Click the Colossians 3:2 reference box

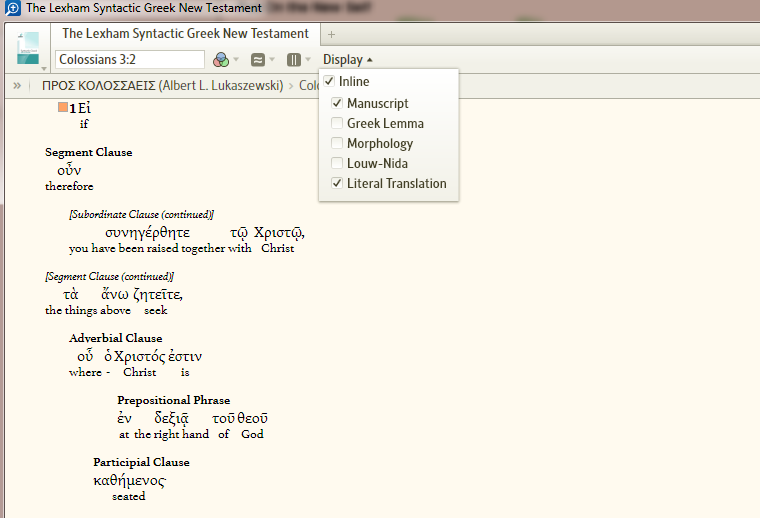129,59
